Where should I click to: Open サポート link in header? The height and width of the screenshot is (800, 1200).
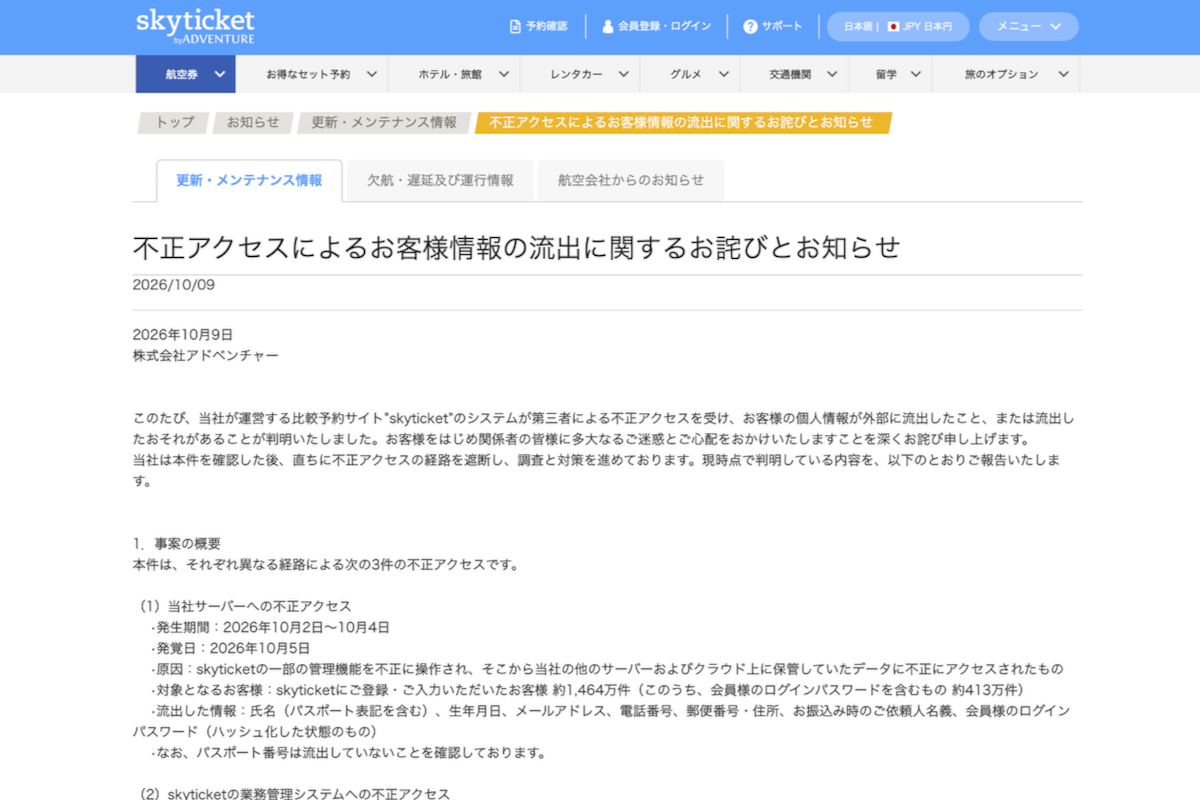pos(773,27)
